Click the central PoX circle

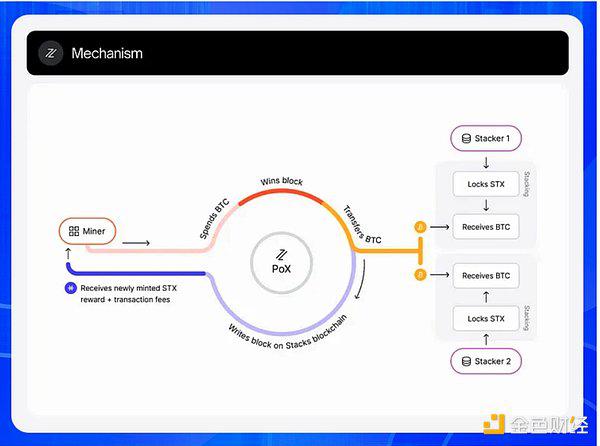click(281, 263)
